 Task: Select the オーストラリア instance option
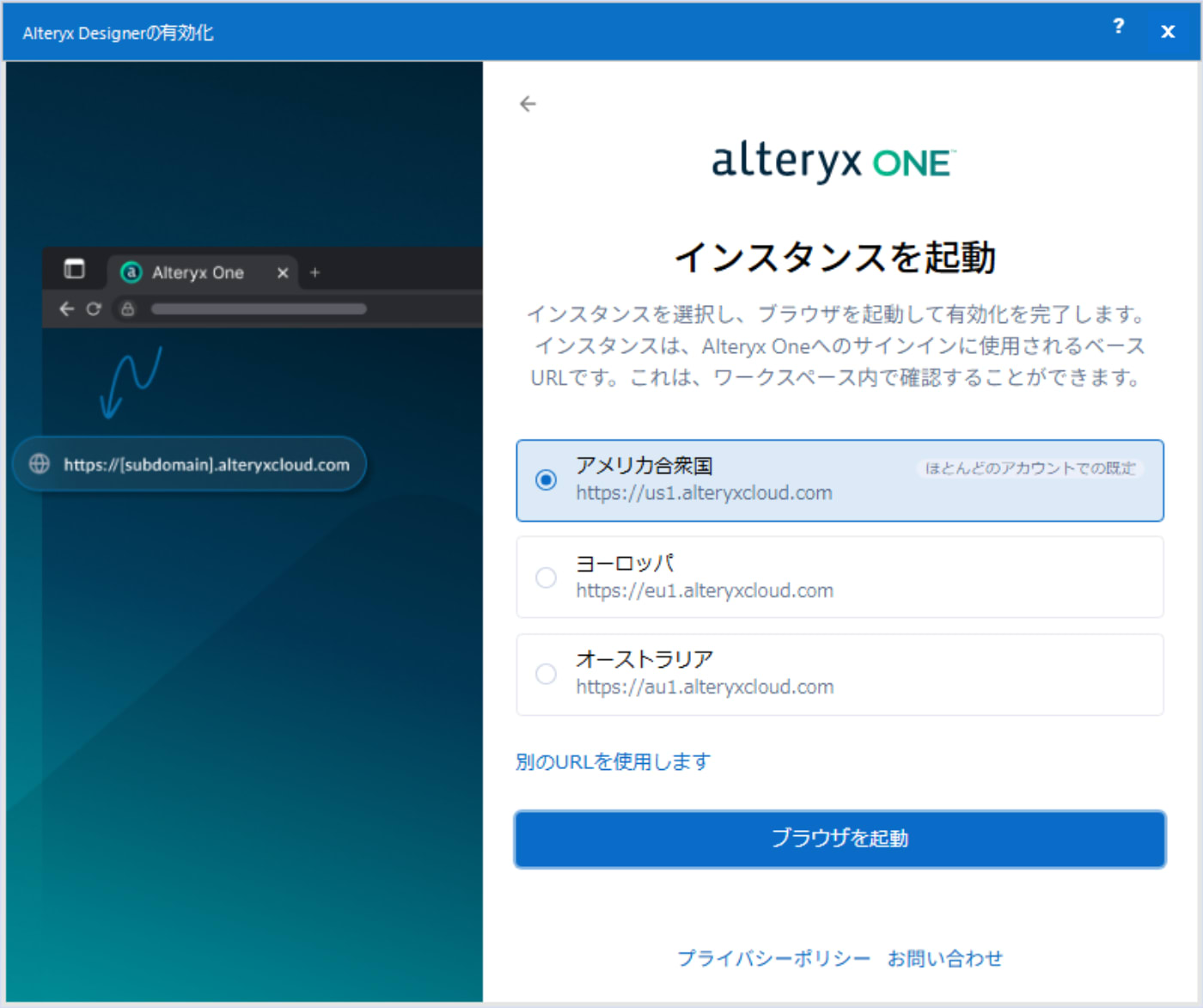[546, 675]
